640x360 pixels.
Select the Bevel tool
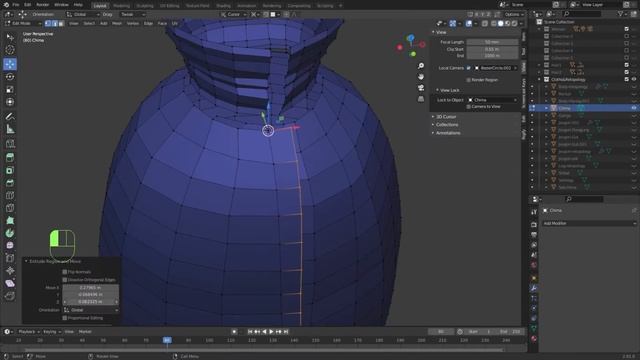[10, 183]
